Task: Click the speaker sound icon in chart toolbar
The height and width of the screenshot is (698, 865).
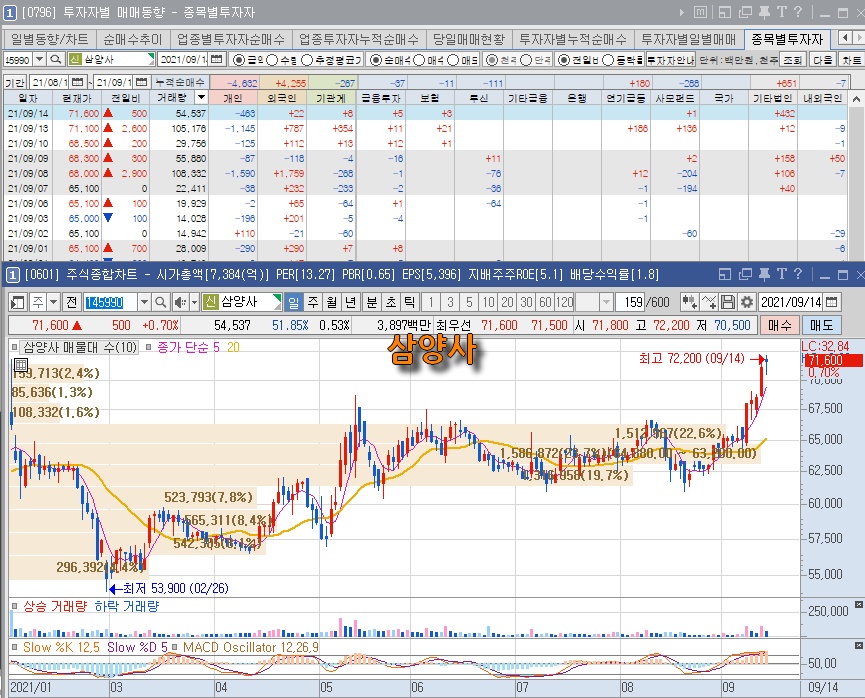Action: click(x=180, y=302)
